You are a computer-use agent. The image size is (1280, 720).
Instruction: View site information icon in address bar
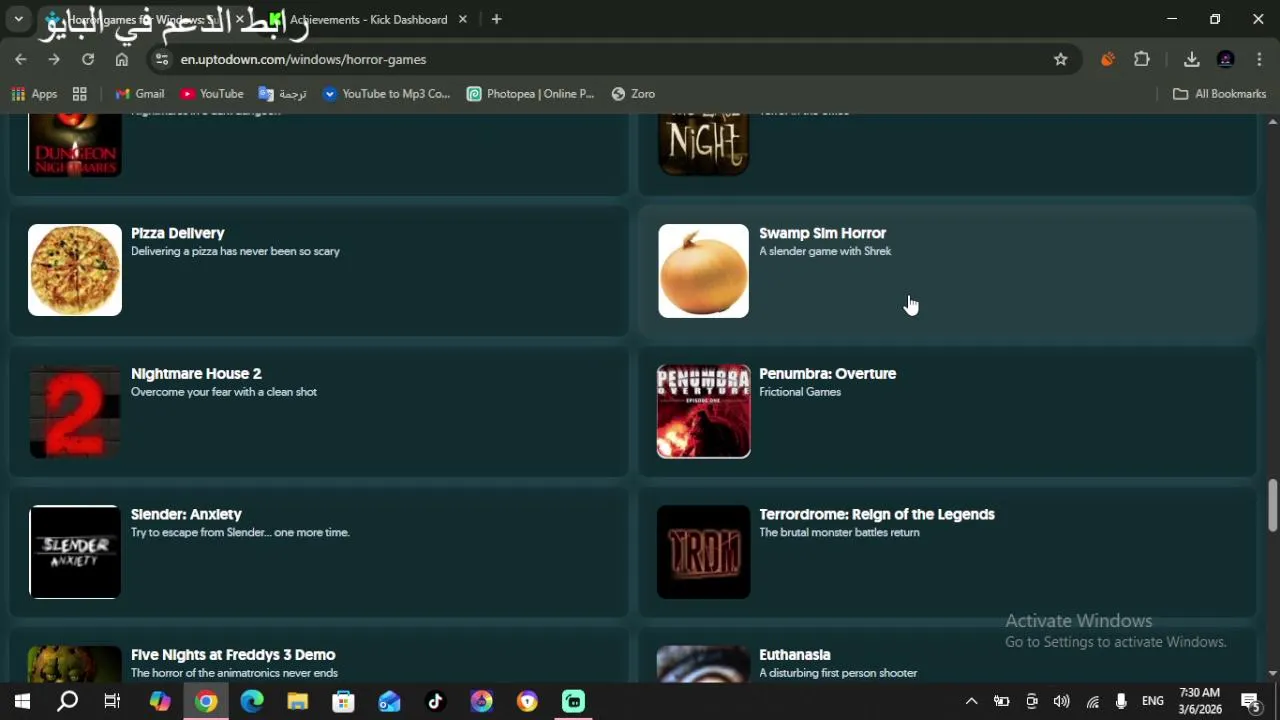162,59
